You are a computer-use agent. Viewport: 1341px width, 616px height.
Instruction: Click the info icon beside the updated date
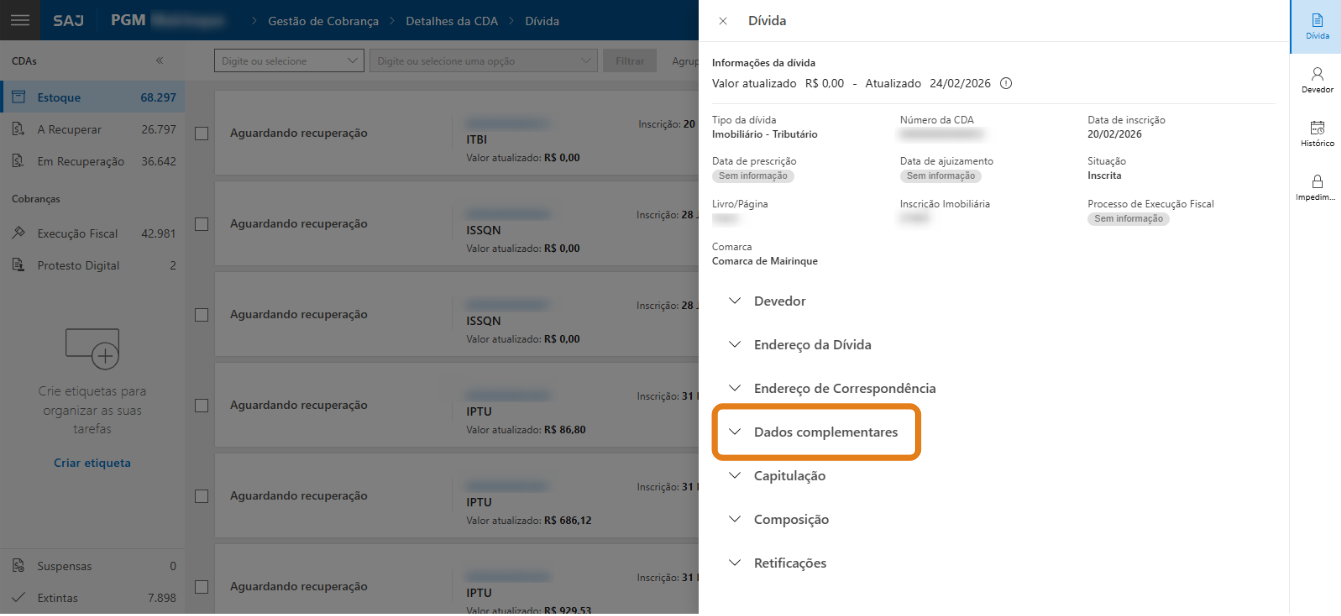[x=1006, y=83]
